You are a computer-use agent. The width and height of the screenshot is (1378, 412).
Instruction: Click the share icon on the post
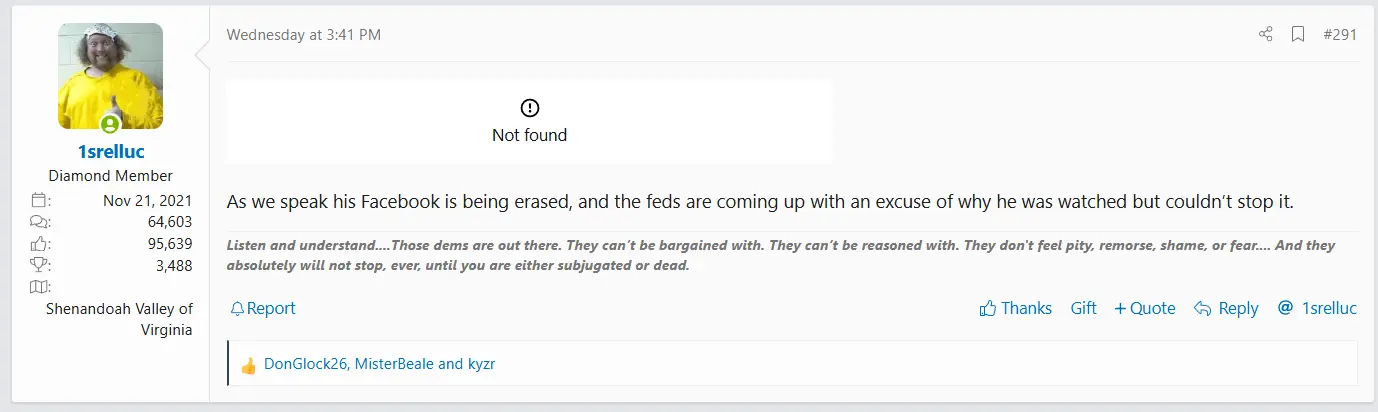point(1265,34)
